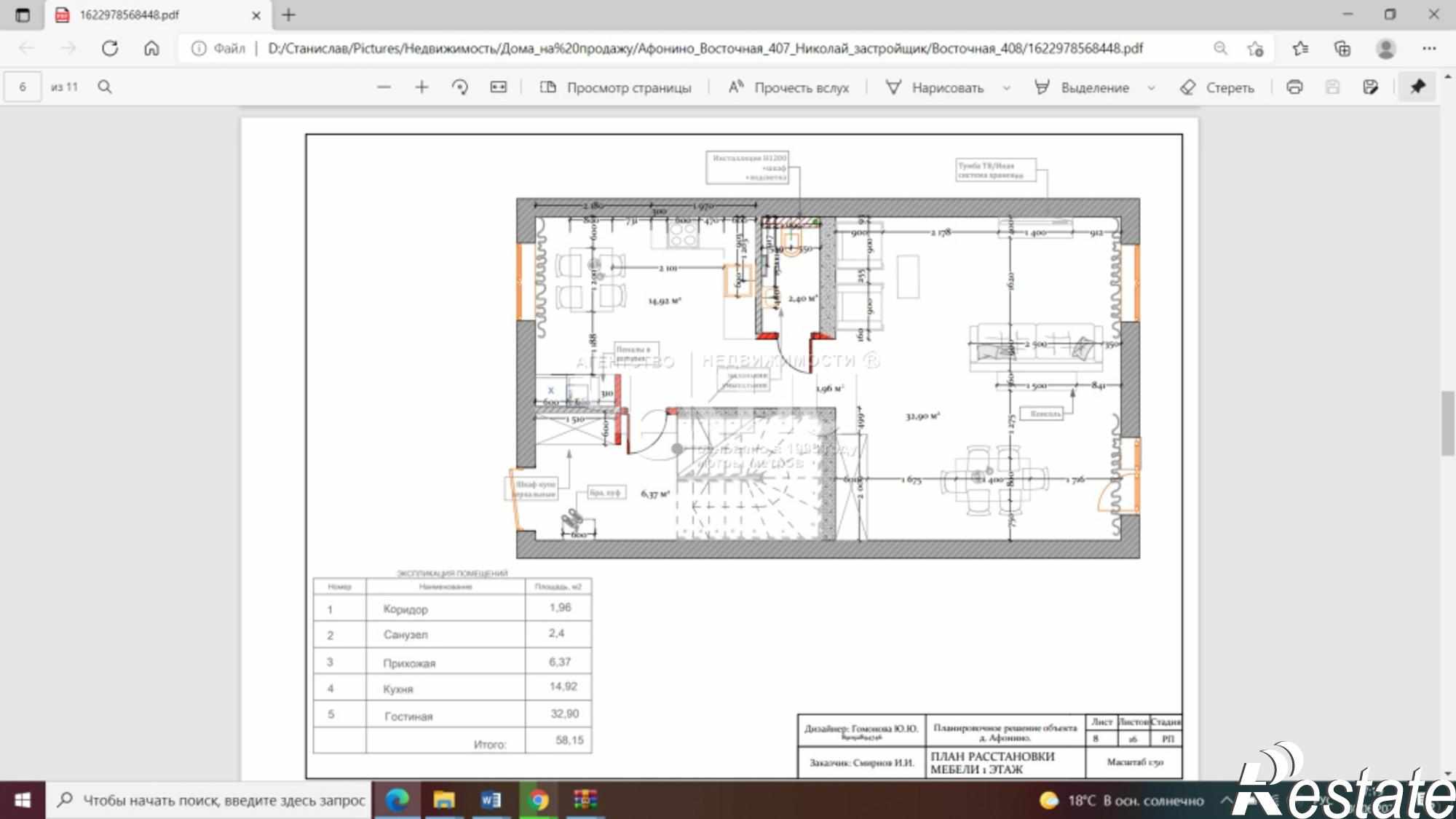This screenshot has height=819, width=1456.
Task: Click the Кухня row name
Action: [398, 689]
